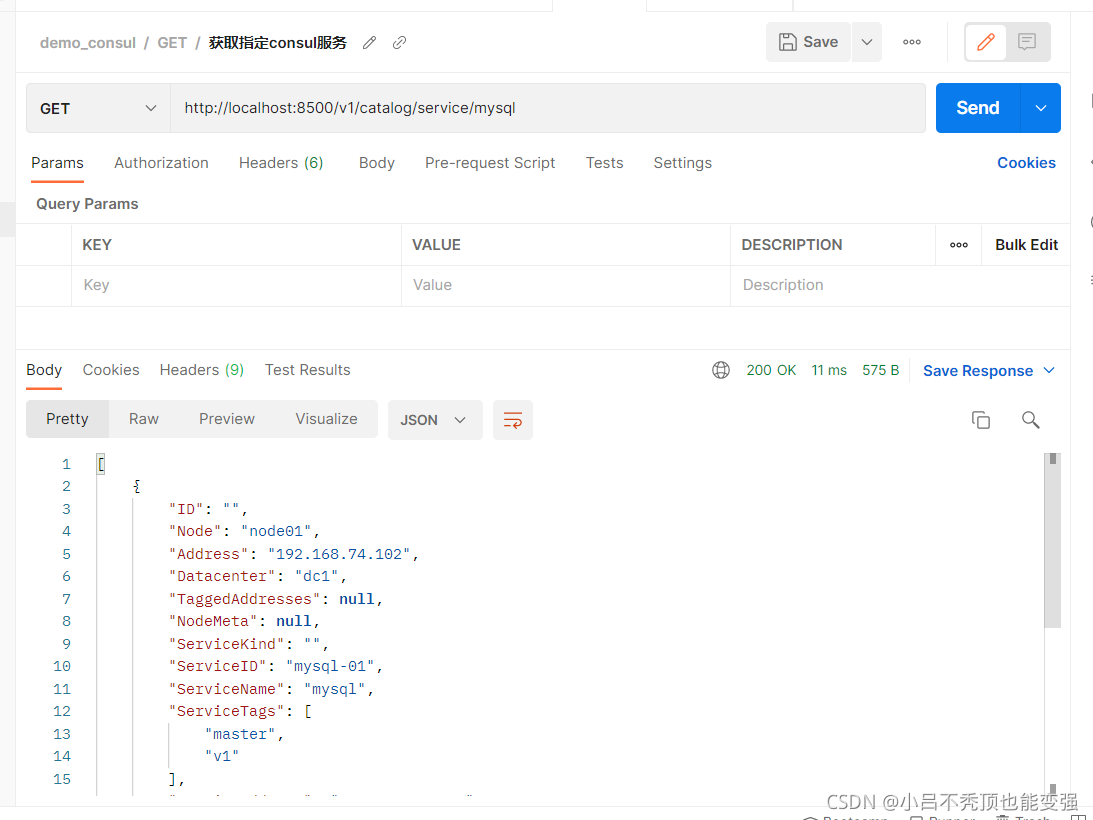The height and width of the screenshot is (820, 1093).
Task: Open the Authorization tab
Action: (x=161, y=163)
